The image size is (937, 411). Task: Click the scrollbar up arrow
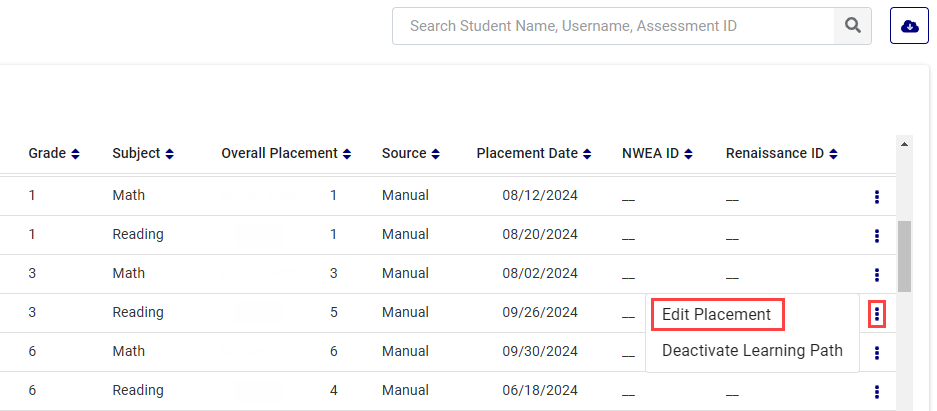coord(905,145)
